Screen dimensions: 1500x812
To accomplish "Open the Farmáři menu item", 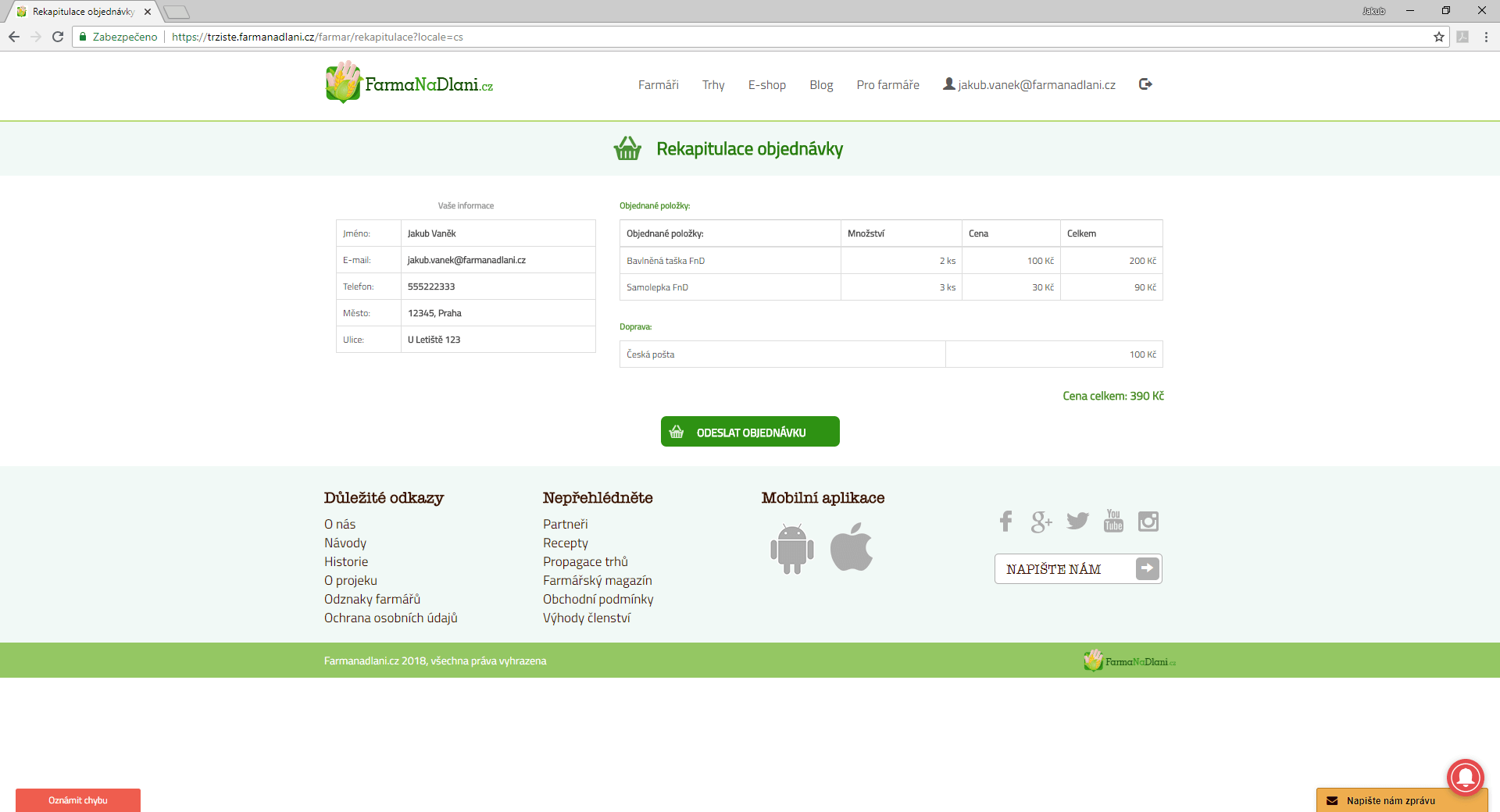I will pos(658,85).
